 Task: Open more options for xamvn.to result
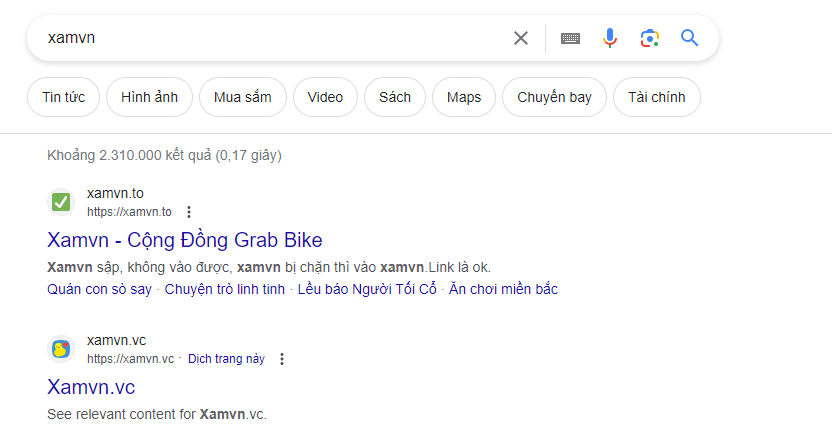pos(189,212)
